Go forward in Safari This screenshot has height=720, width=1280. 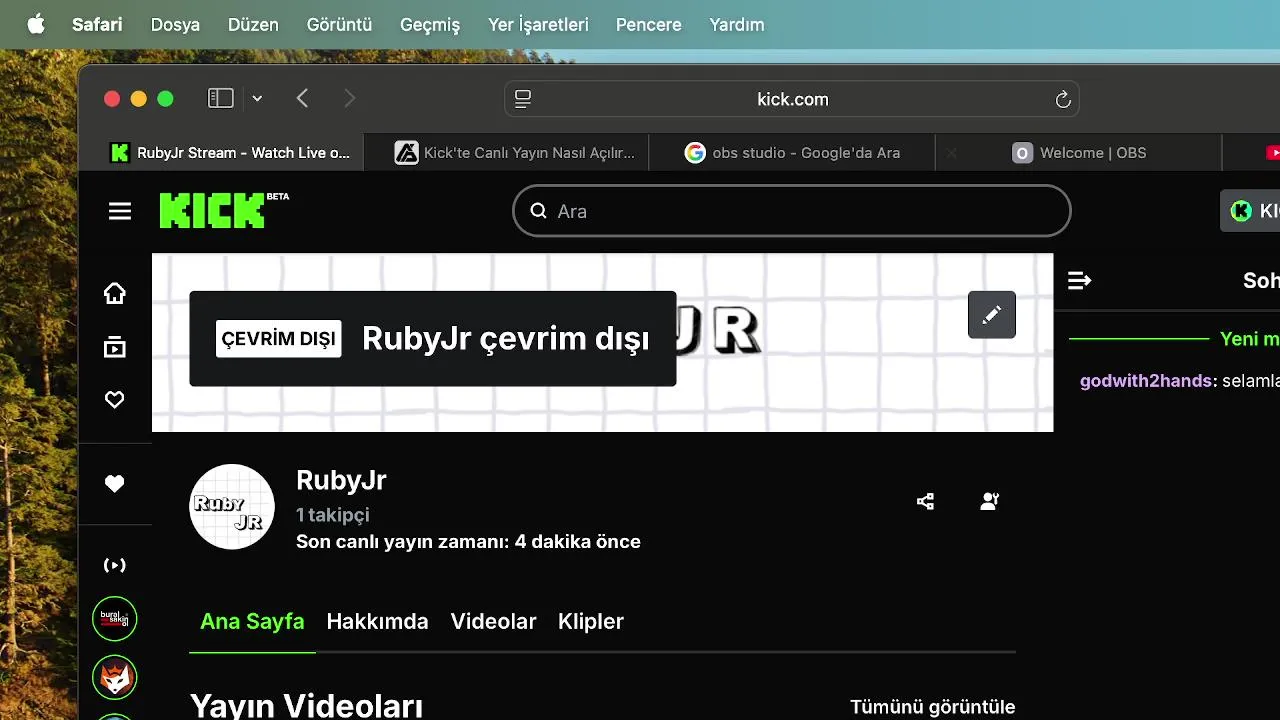pos(349,98)
